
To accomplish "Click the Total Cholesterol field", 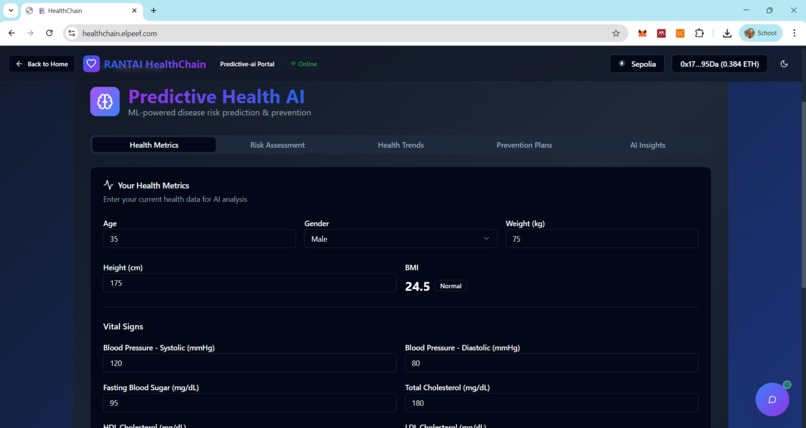I will [552, 403].
